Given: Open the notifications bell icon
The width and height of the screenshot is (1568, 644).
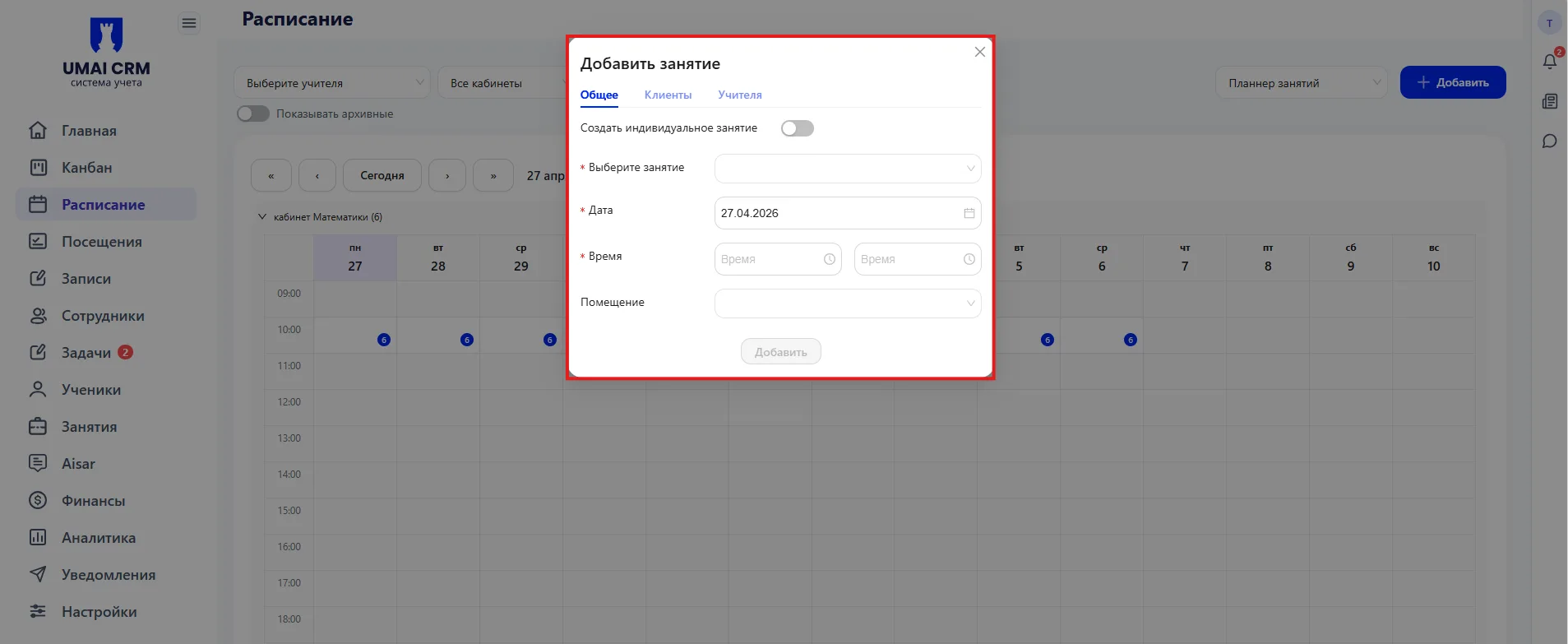Looking at the screenshot, I should coord(1550,62).
